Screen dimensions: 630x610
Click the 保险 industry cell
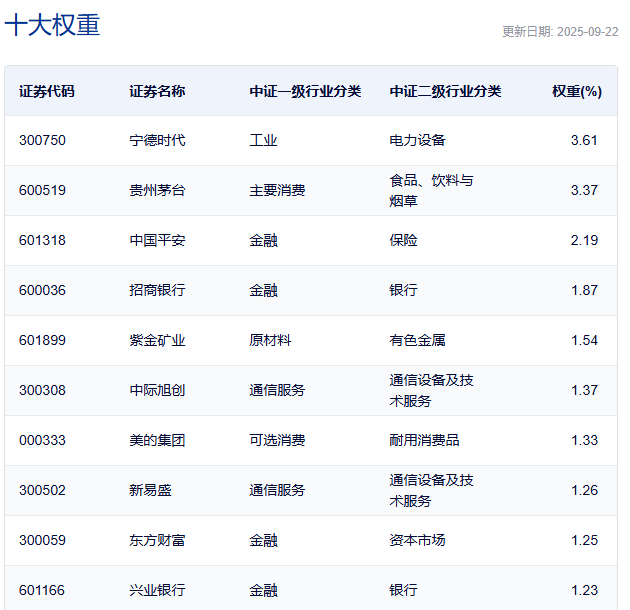(x=403, y=240)
